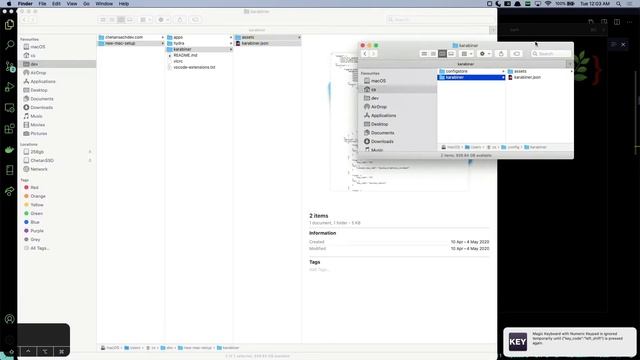Click Edit Tags icon in front karabiner window toolbar
This screenshot has height=360, width=640.
coord(516,53)
